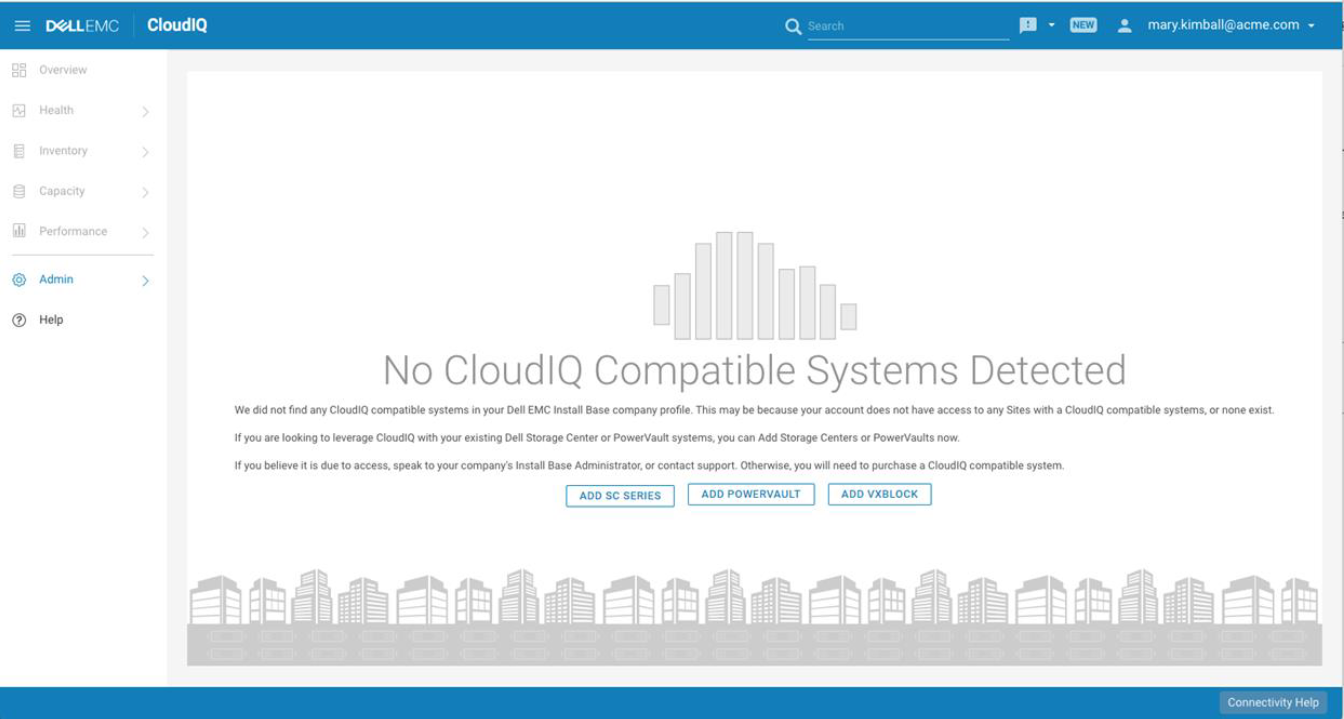Screen dimensions: 1344x719
Task: Open the mary.kimball@acme.com account dropdown
Action: click(1231, 26)
